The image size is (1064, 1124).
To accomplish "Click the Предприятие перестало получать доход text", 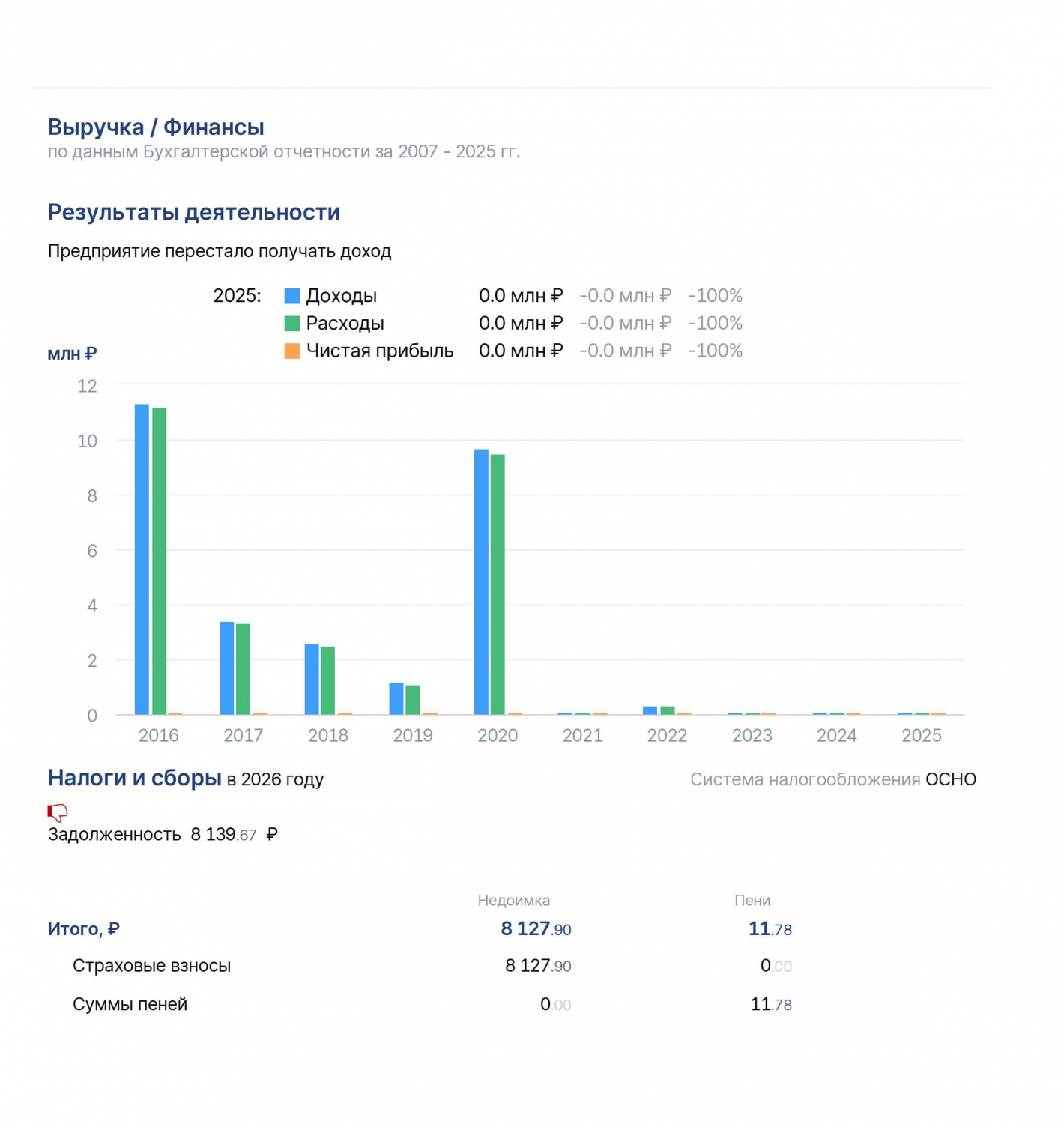I will coord(220,251).
